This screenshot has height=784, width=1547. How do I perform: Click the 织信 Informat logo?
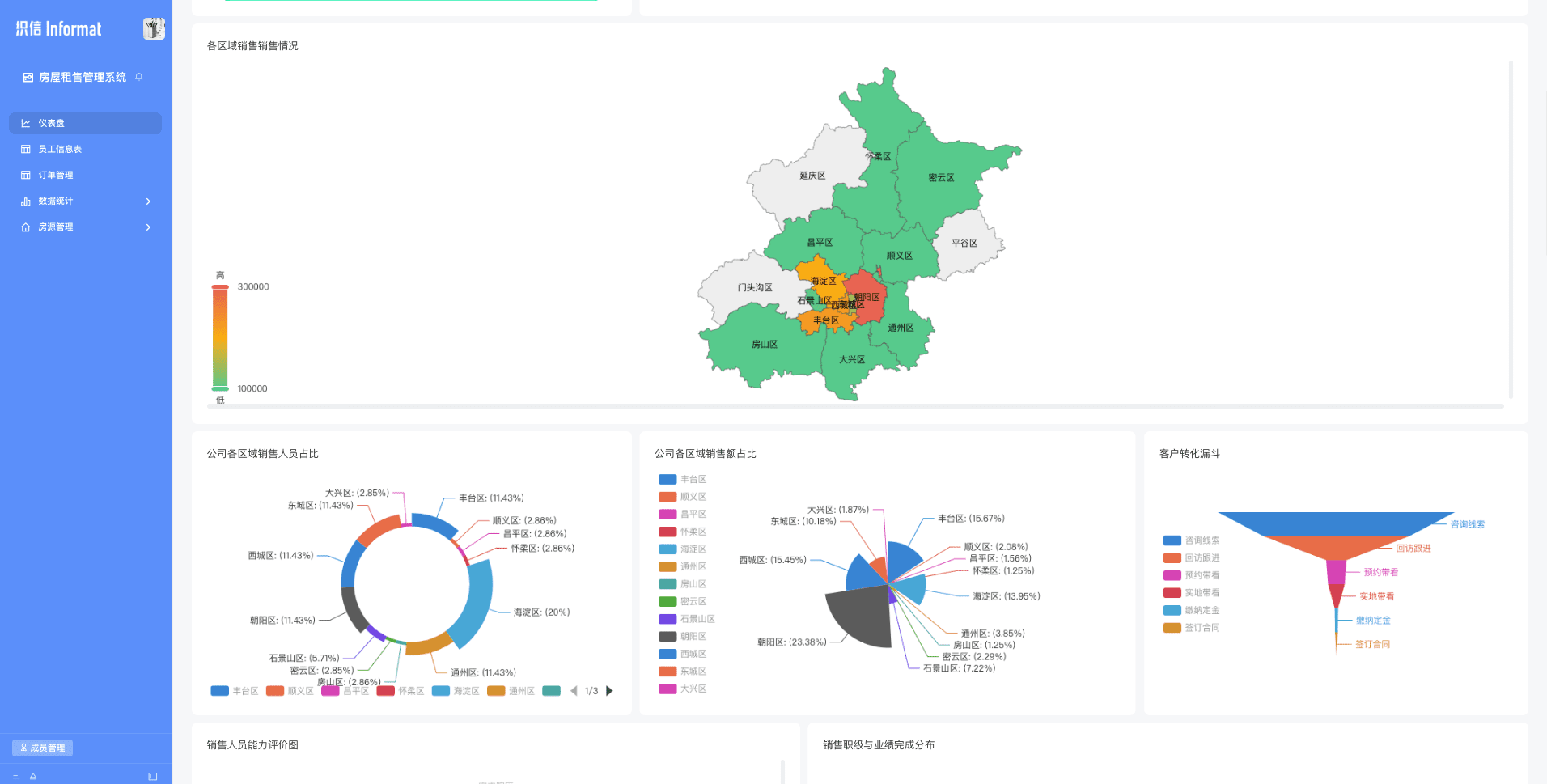pos(59,29)
